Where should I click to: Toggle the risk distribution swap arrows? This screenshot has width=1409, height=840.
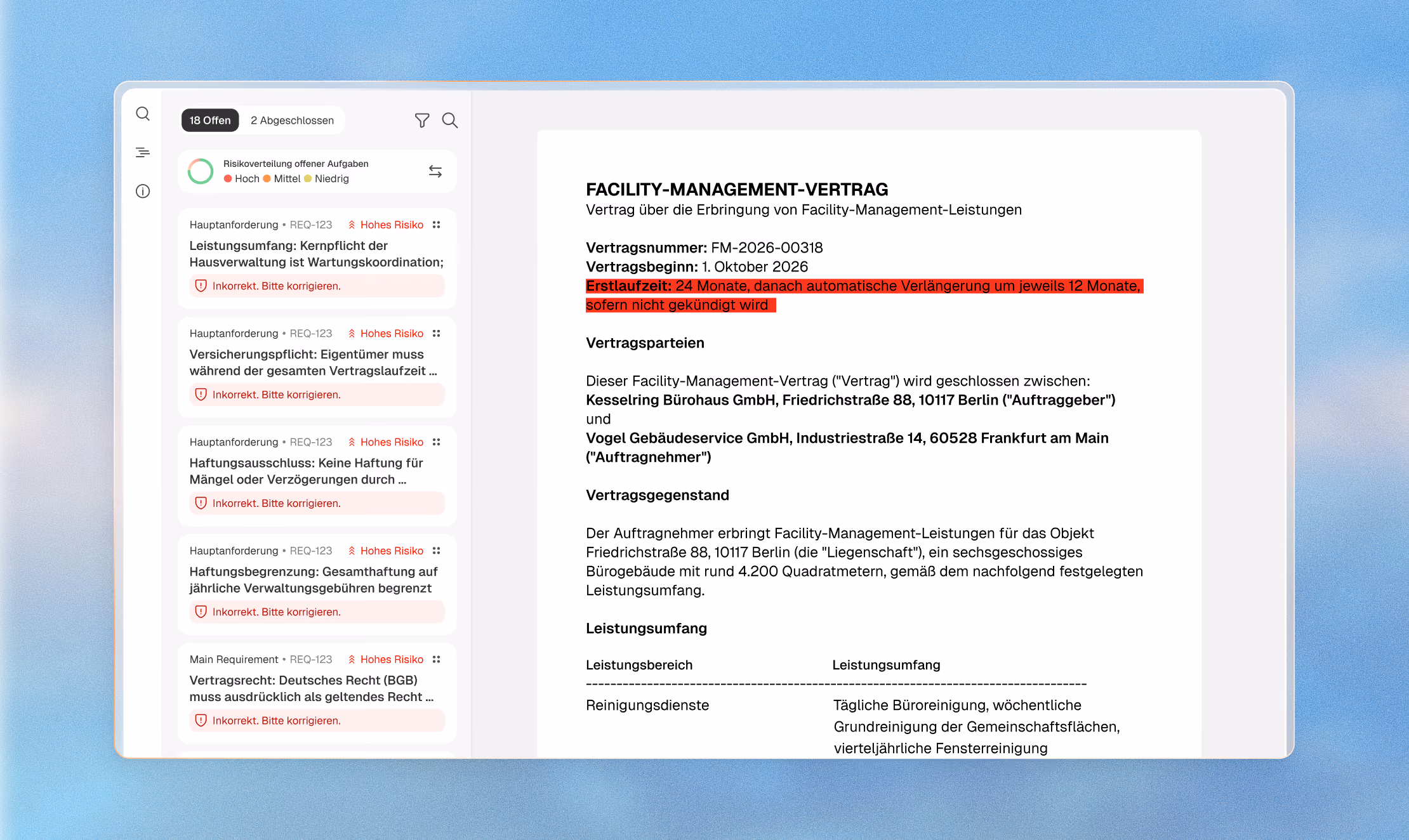click(435, 171)
